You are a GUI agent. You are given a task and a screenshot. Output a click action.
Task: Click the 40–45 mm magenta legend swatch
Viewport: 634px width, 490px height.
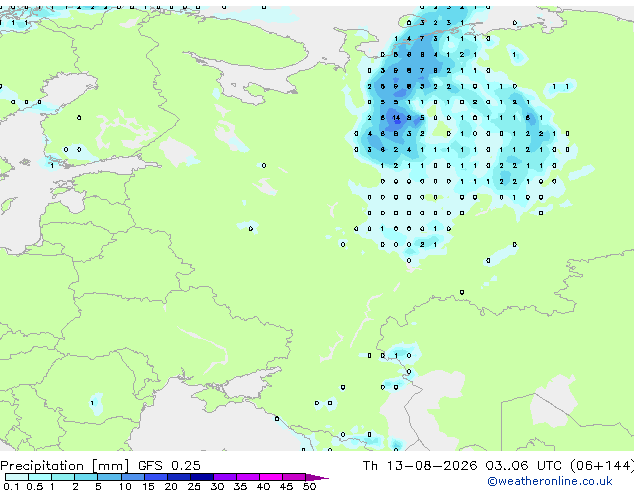(x=271, y=477)
